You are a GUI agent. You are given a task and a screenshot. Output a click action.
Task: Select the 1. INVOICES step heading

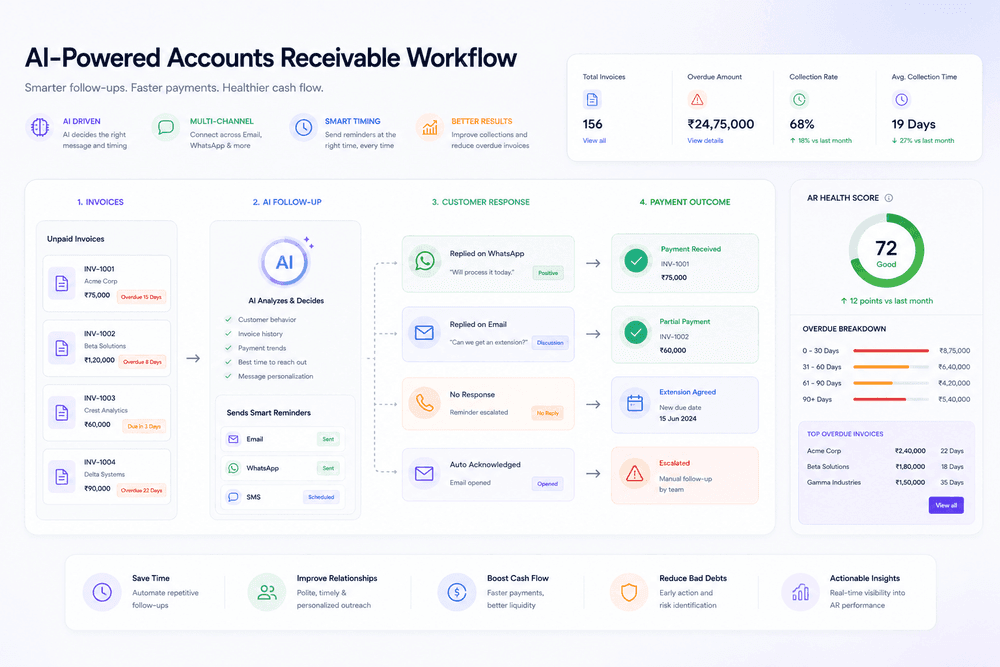coord(101,202)
